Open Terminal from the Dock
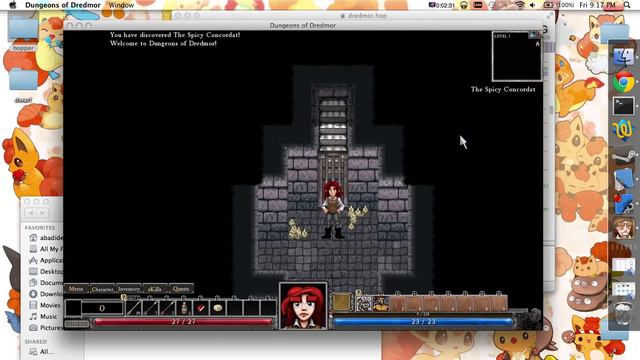The width and height of the screenshot is (640, 360). [x=623, y=106]
